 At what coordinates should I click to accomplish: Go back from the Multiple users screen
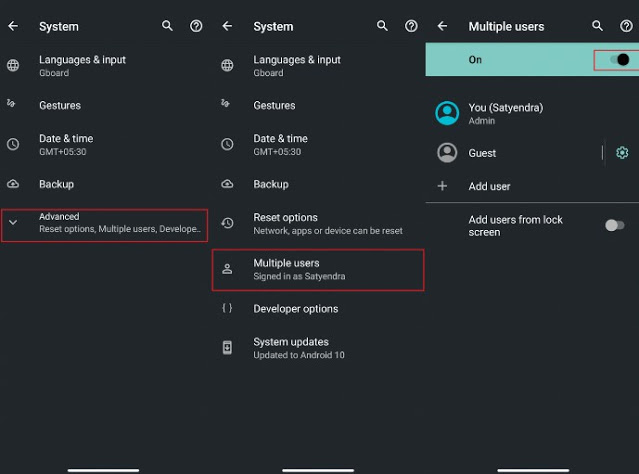coord(442,26)
